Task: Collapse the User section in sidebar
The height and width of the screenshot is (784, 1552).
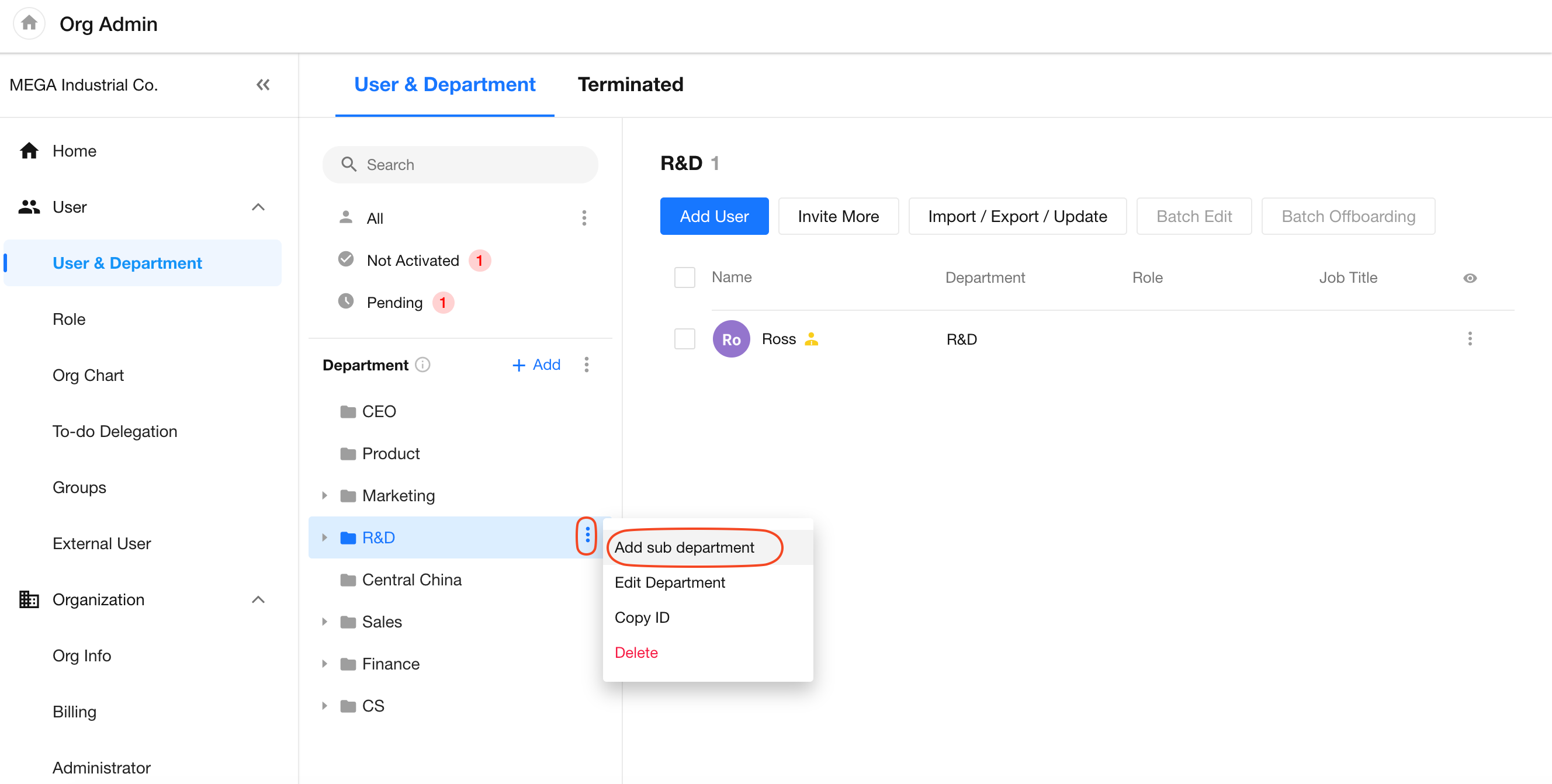Action: pos(258,207)
